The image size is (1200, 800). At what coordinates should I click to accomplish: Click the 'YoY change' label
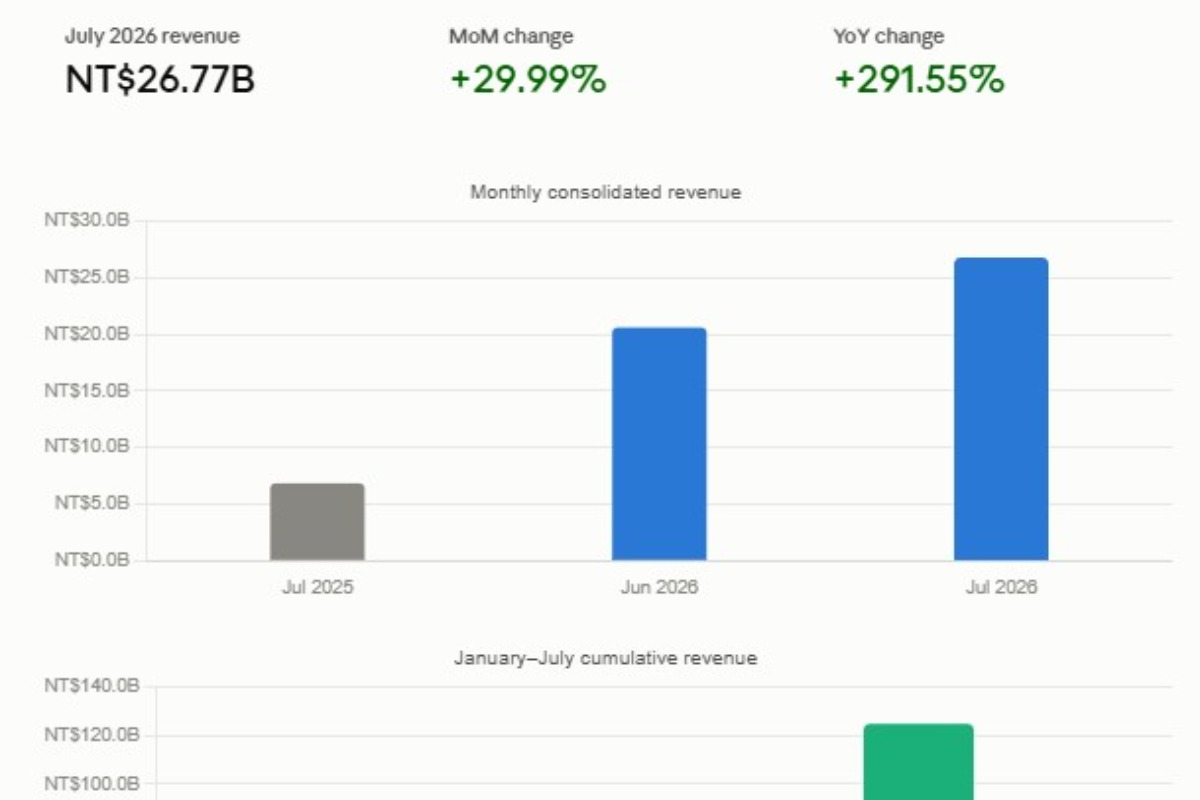point(889,37)
